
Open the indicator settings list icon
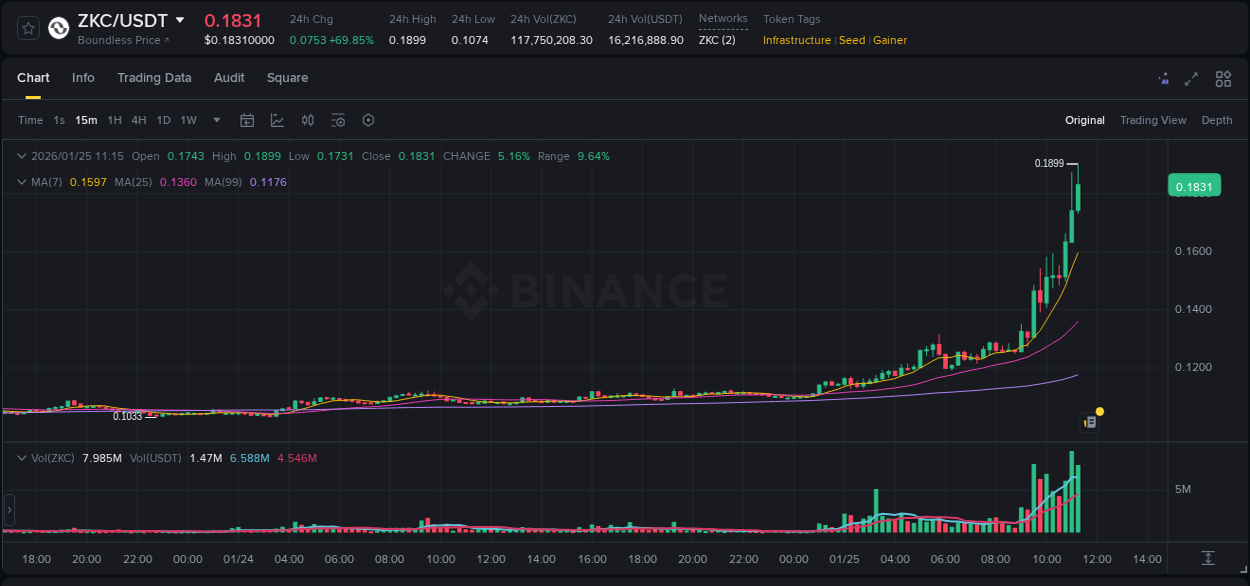coord(338,120)
